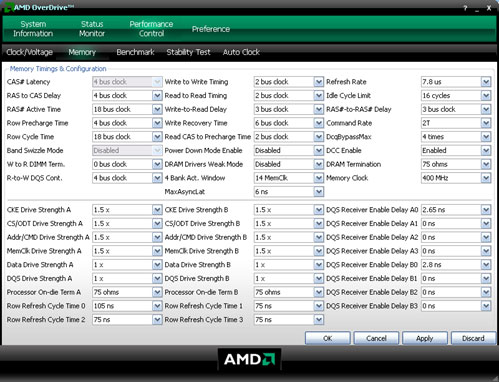
Task: Discard the memory changes
Action: tap(473, 338)
